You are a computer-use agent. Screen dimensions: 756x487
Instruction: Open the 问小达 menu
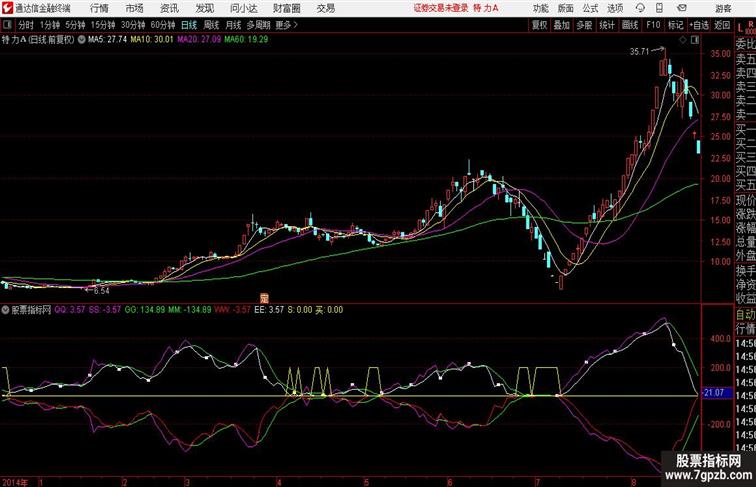point(243,8)
